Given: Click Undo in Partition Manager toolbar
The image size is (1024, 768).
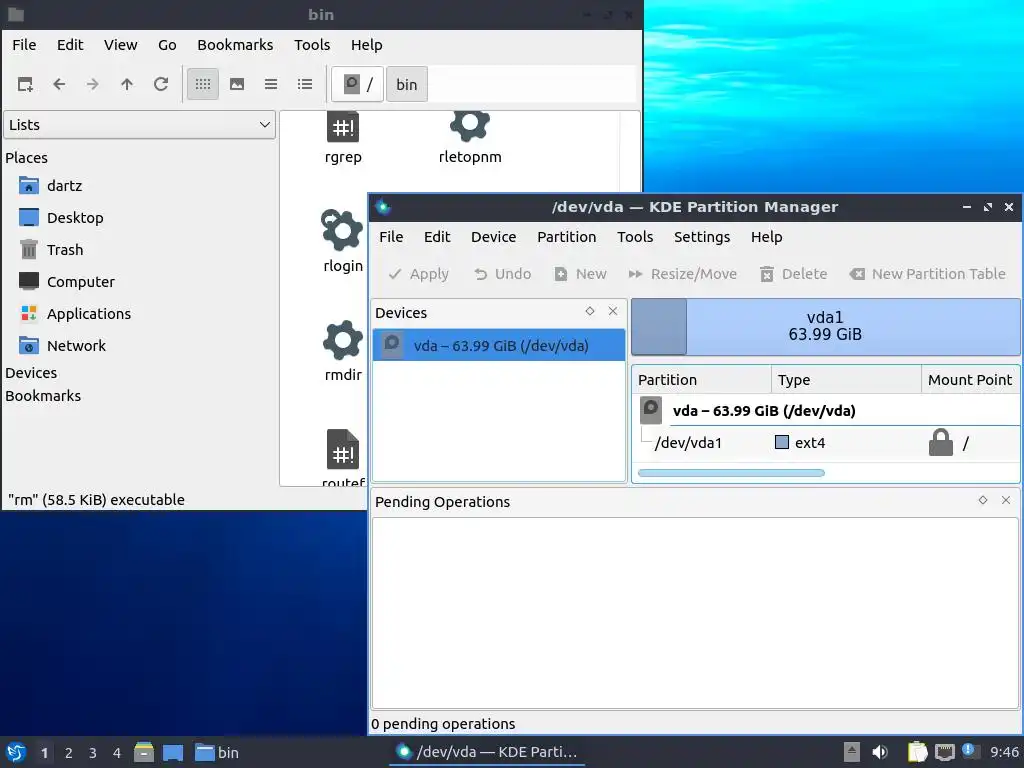Looking at the screenshot, I should (503, 274).
